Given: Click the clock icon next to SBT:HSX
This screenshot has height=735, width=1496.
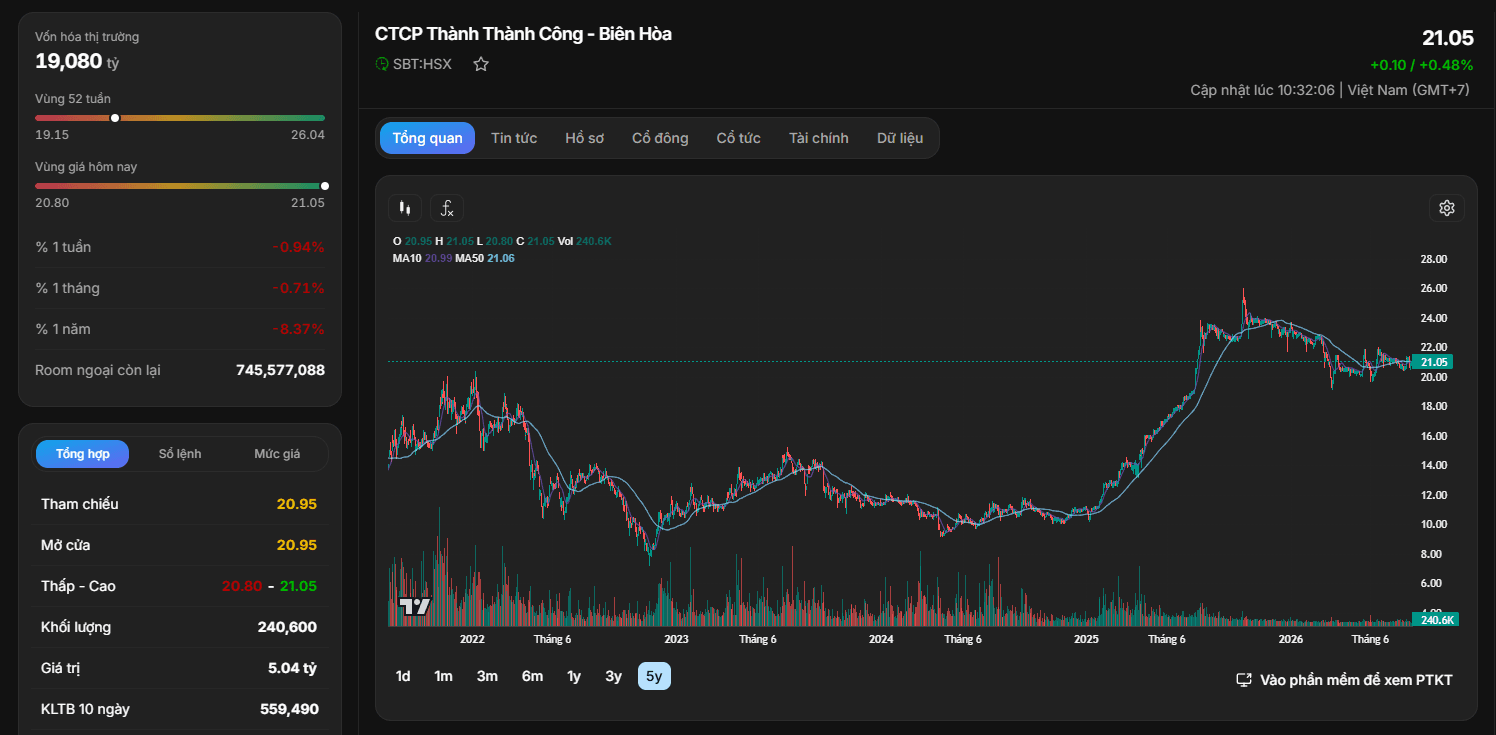Looking at the screenshot, I should 382,64.
